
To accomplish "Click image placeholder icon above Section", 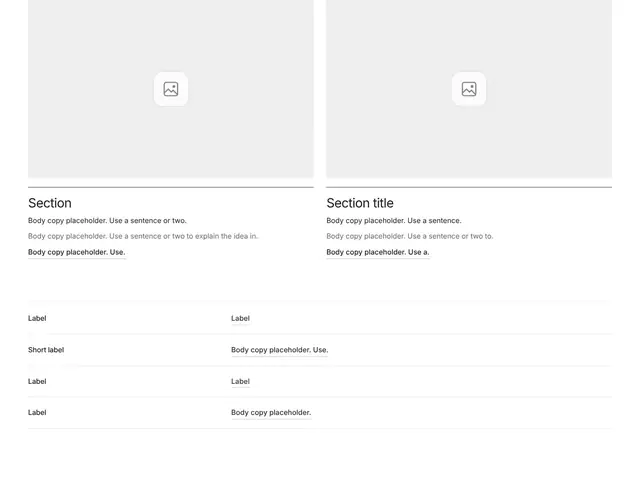I will pyautogui.click(x=171, y=89).
